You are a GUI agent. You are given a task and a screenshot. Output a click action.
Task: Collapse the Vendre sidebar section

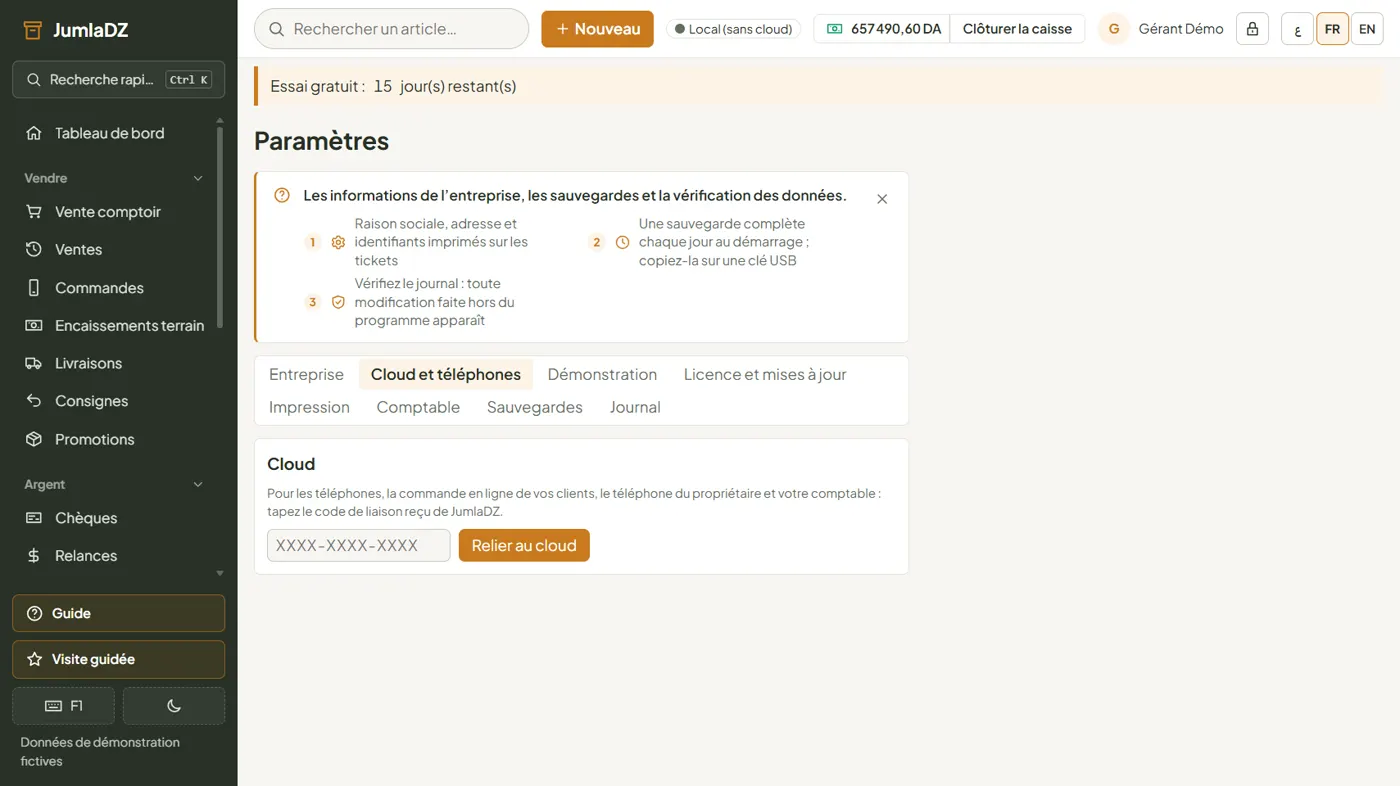pos(198,178)
